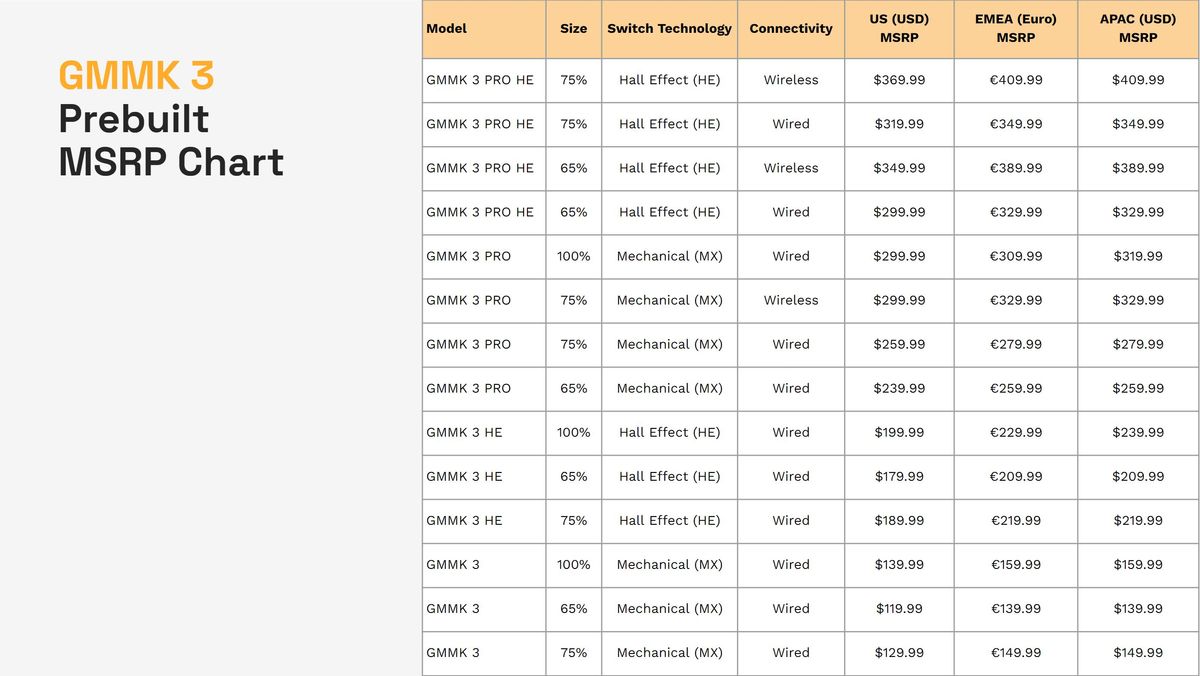Click the EMEA (Euro) MSRP header

[1015, 28]
